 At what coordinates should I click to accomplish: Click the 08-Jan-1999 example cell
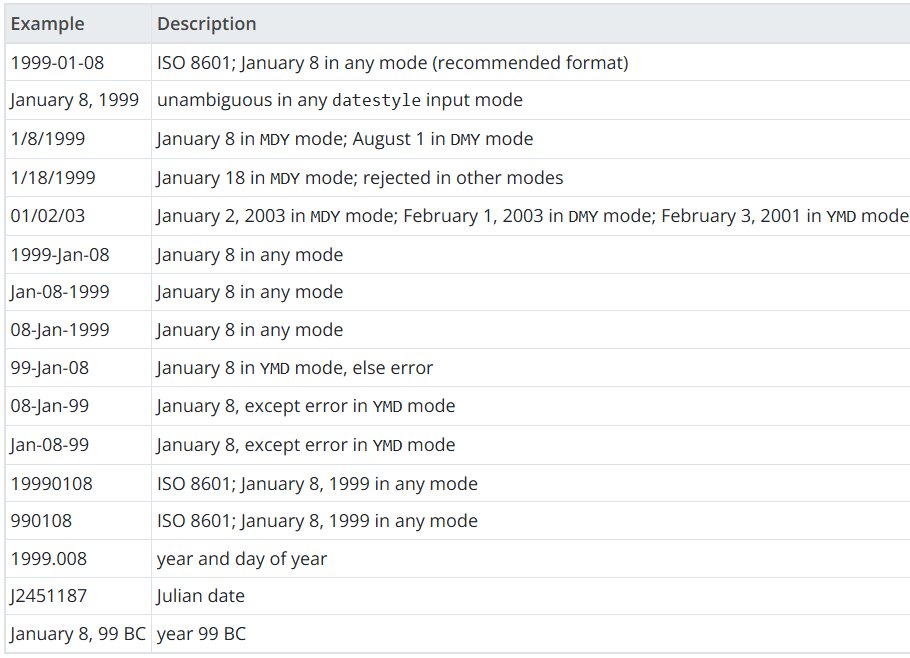[x=60, y=330]
